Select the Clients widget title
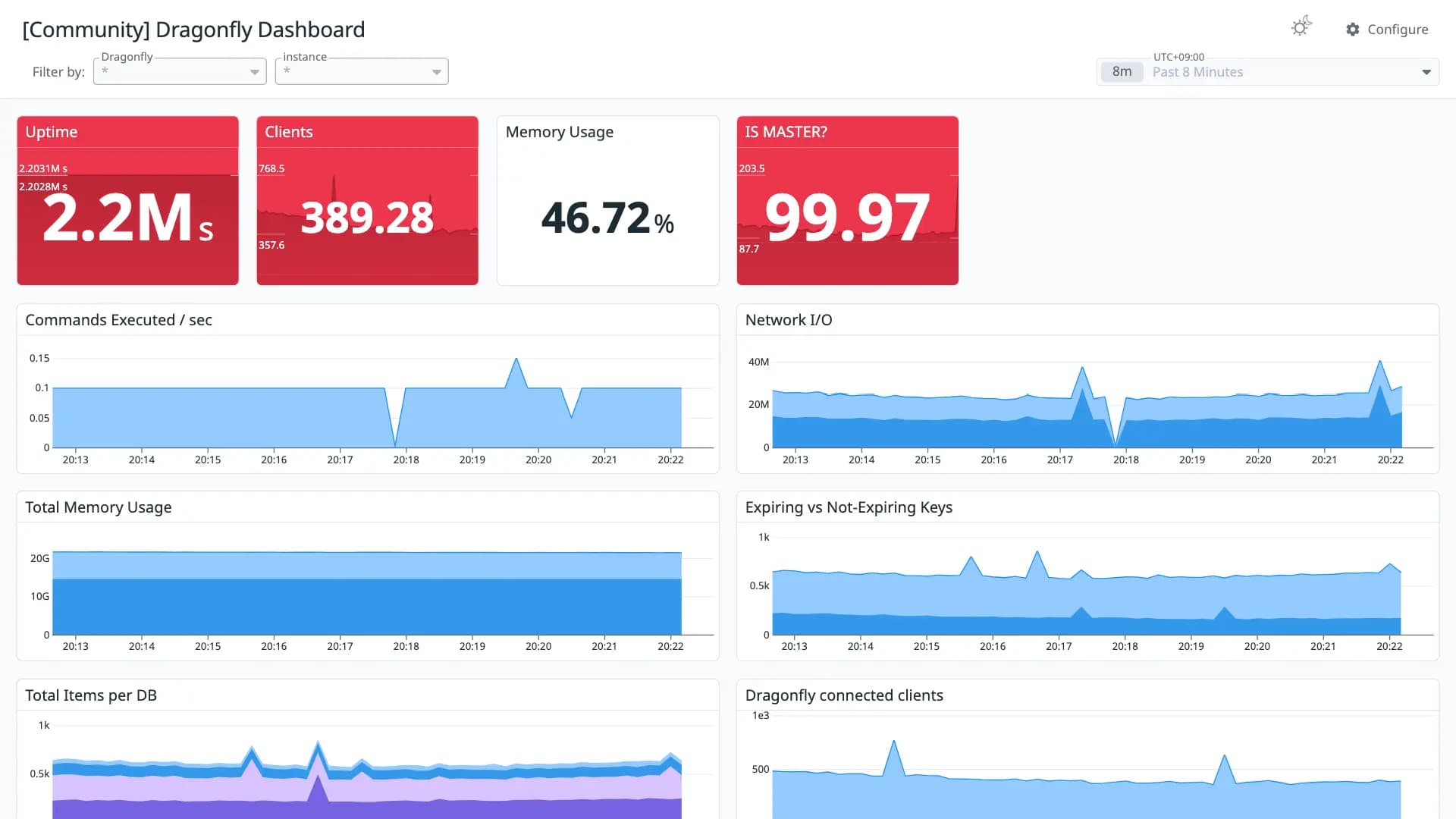Image resolution: width=1456 pixels, height=819 pixels. pos(288,132)
